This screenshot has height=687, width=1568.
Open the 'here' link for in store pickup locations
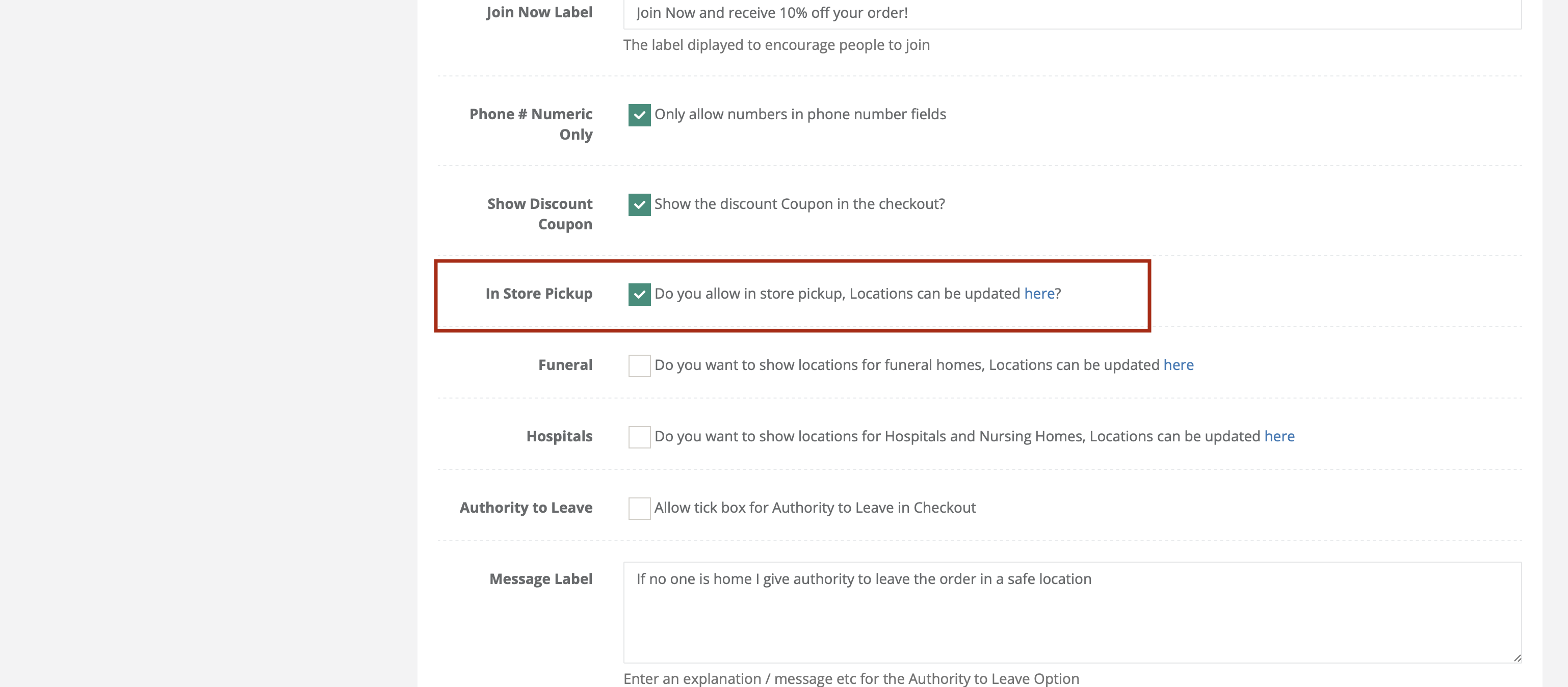pos(1039,293)
